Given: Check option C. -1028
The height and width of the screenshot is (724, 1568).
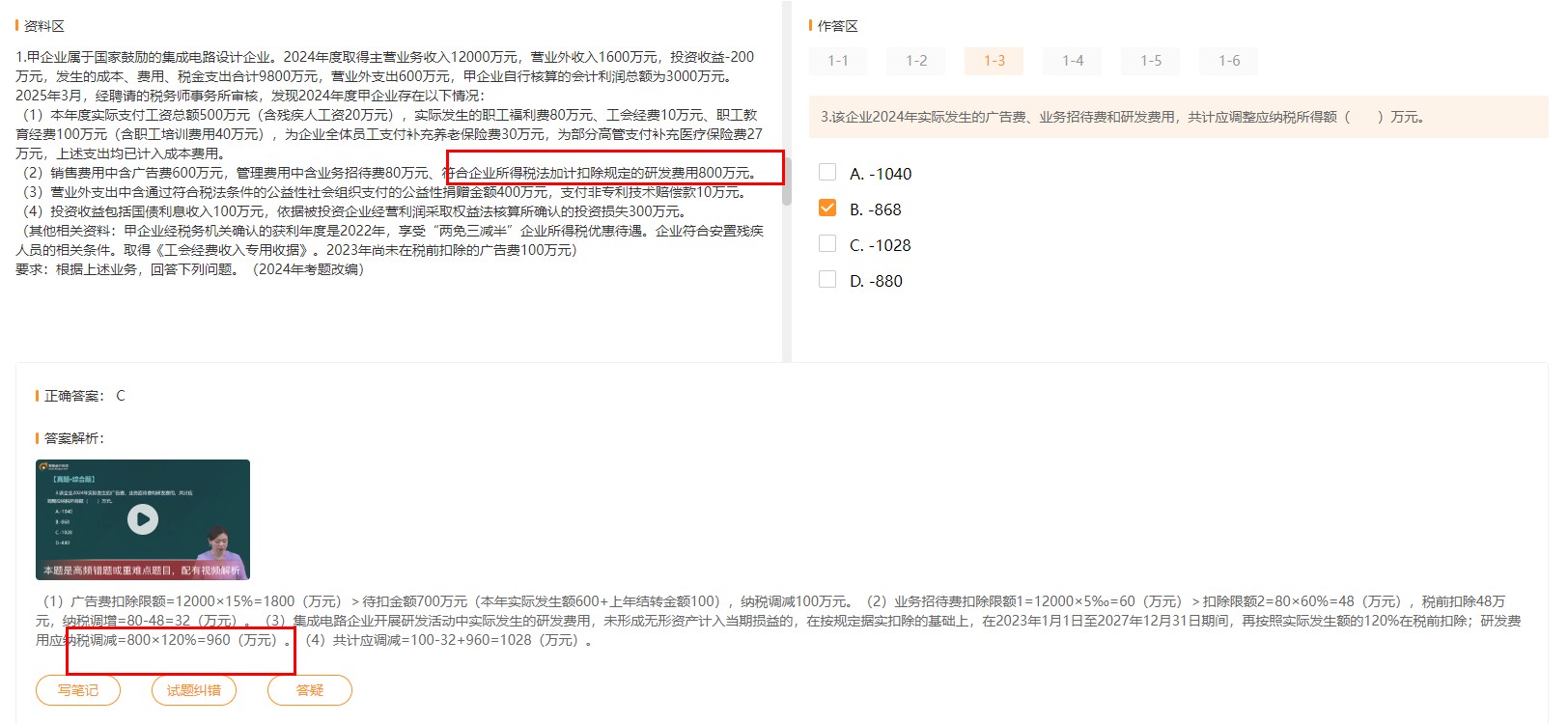Looking at the screenshot, I should (x=827, y=244).
